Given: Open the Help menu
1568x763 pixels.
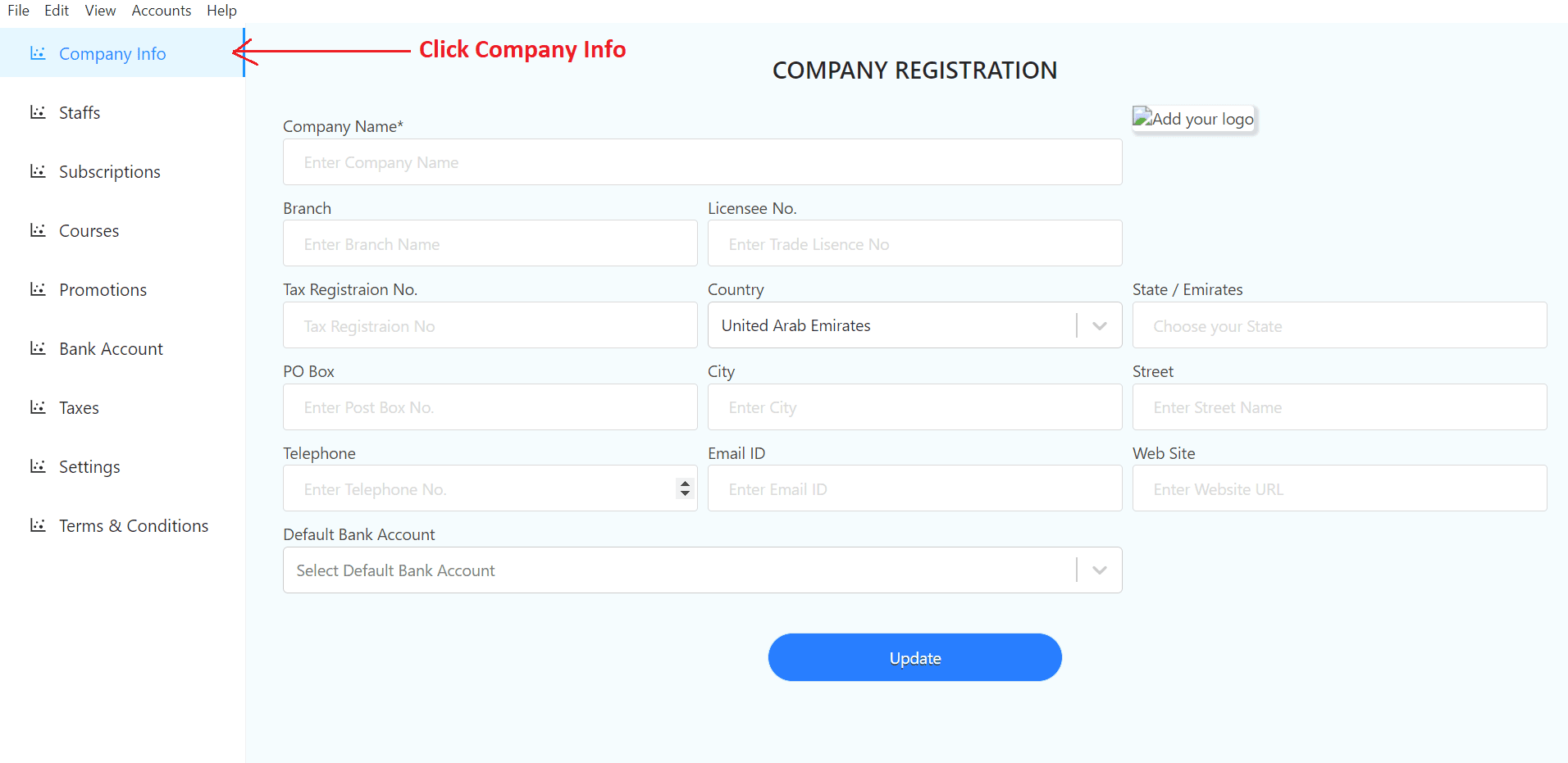Looking at the screenshot, I should point(221,11).
